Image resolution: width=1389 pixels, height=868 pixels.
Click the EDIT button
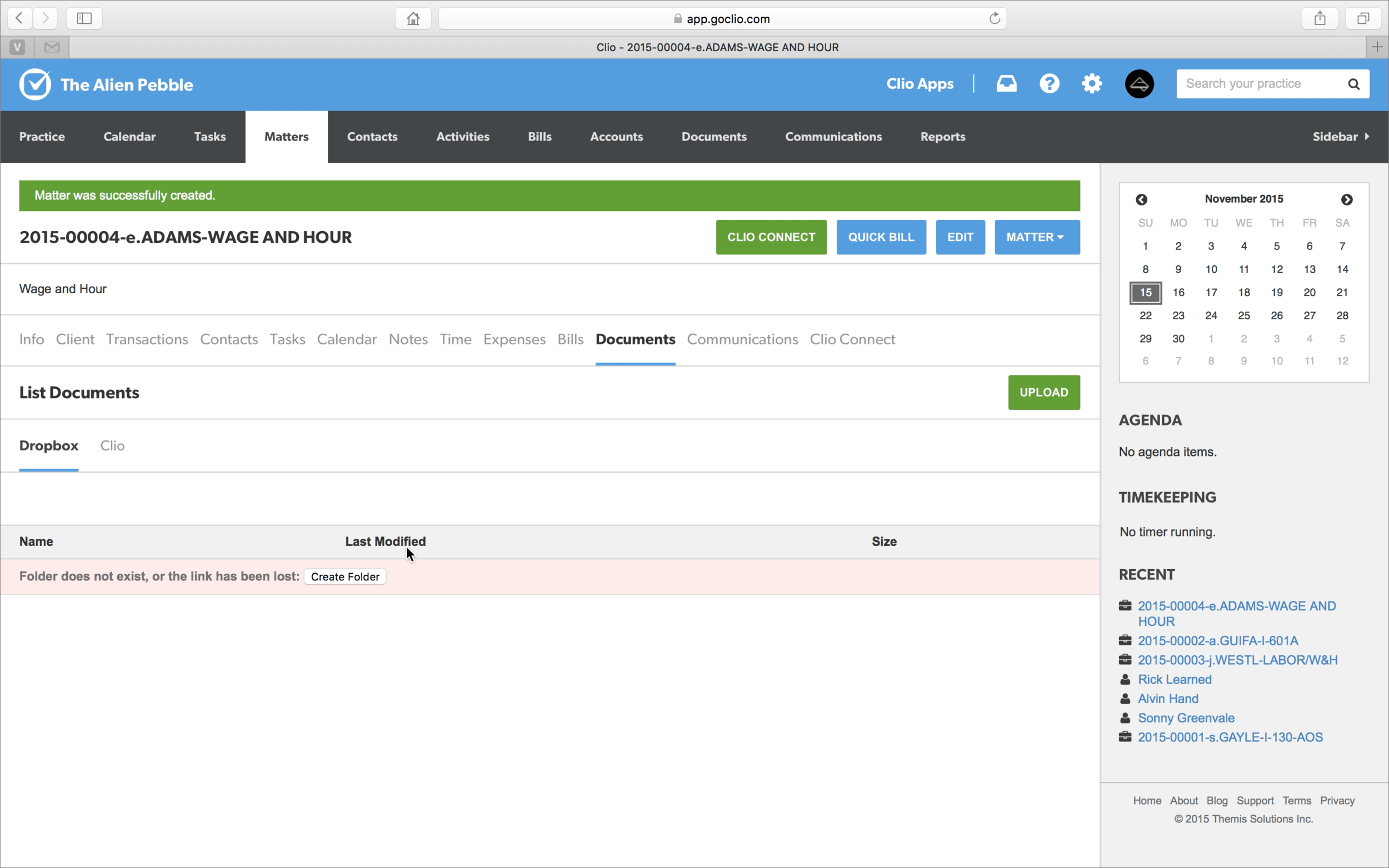click(x=960, y=237)
